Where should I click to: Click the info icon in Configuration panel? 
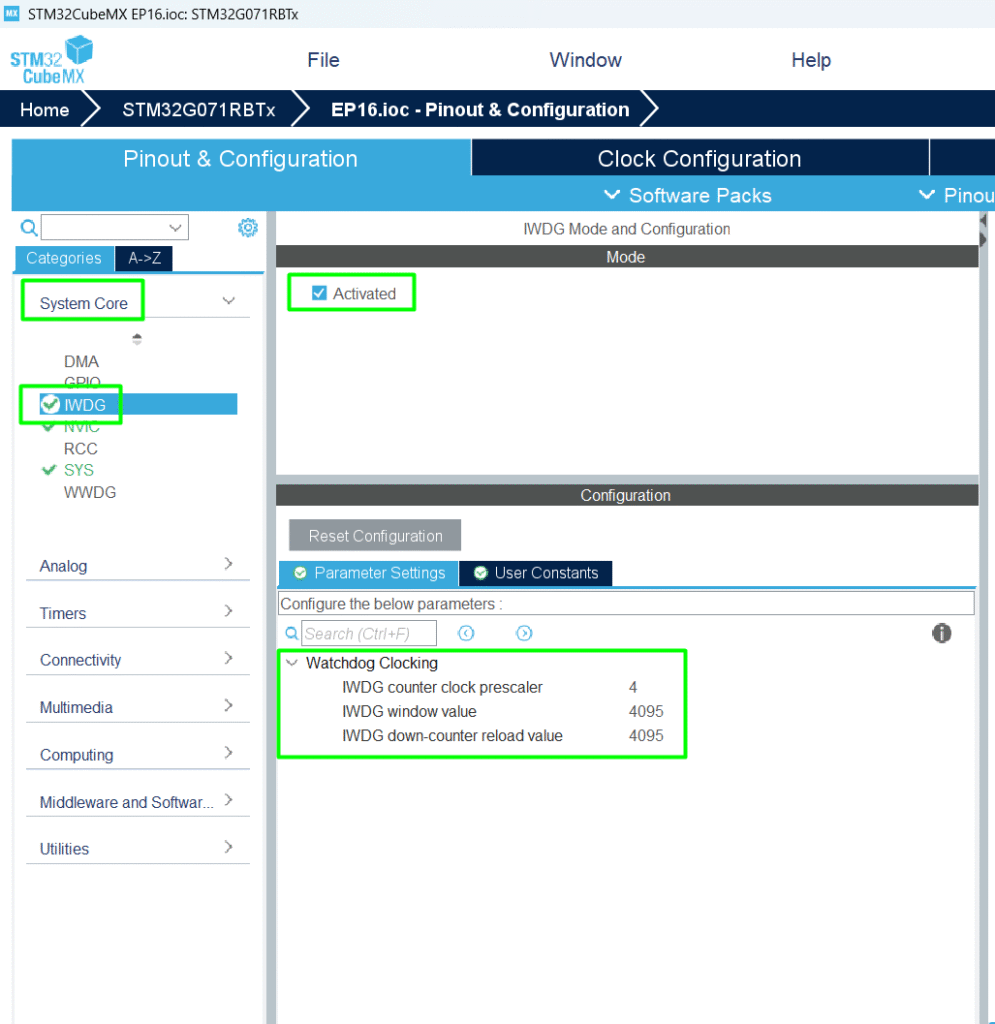coord(941,633)
